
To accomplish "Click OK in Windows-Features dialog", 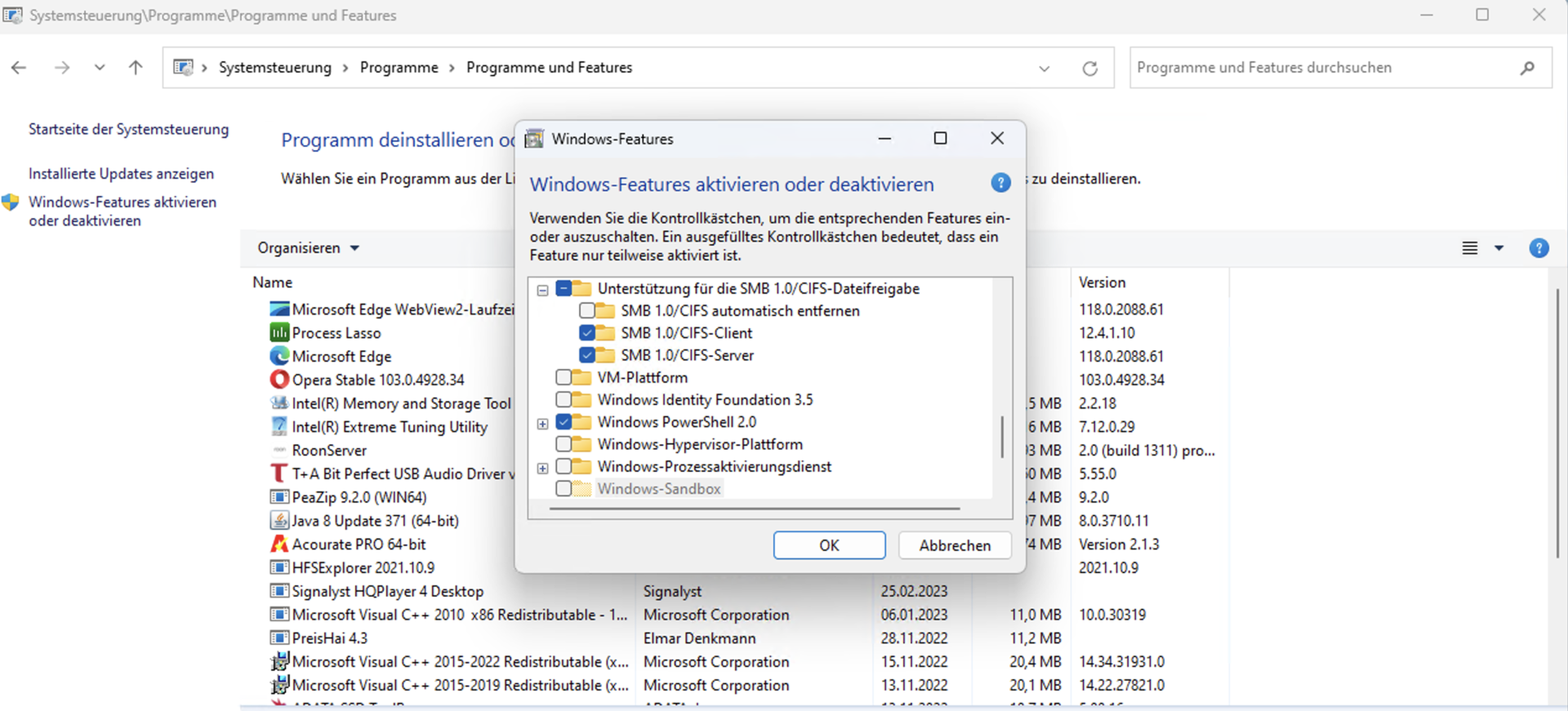I will [829, 545].
